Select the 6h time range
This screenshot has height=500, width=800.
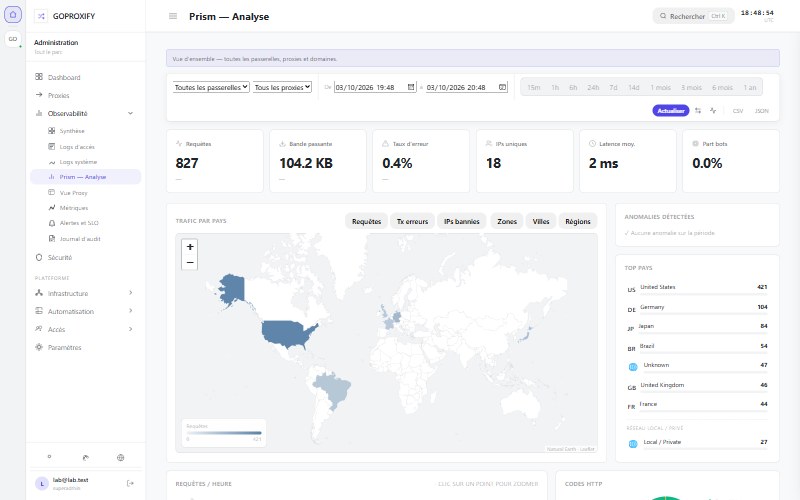pyautogui.click(x=573, y=88)
